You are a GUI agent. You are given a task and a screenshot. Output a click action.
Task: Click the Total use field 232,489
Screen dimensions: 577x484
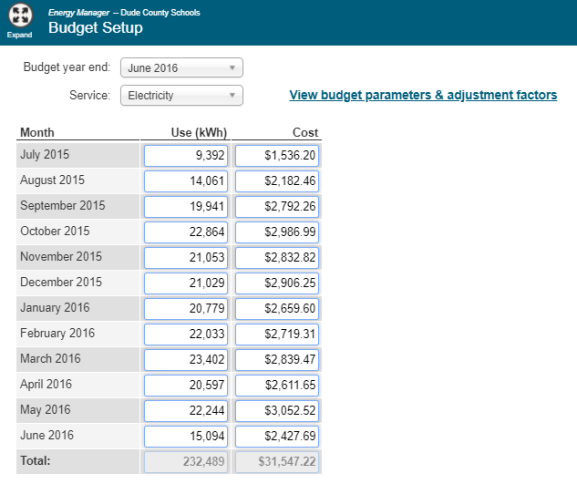[x=186, y=462]
